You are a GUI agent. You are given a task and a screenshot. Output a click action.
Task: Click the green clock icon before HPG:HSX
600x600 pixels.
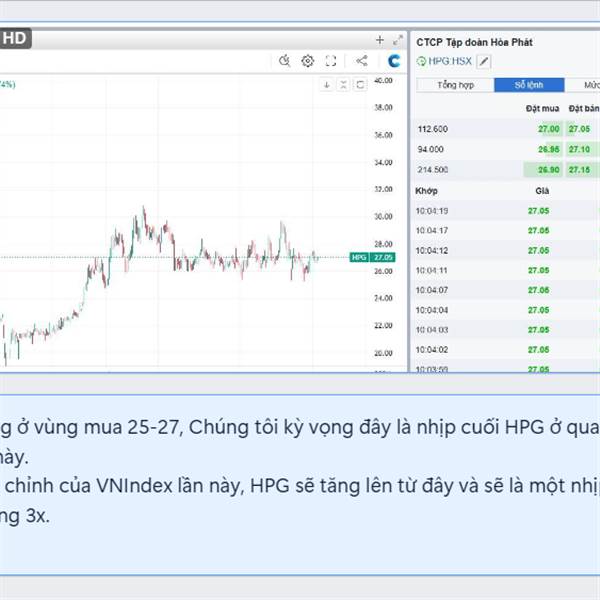421,61
